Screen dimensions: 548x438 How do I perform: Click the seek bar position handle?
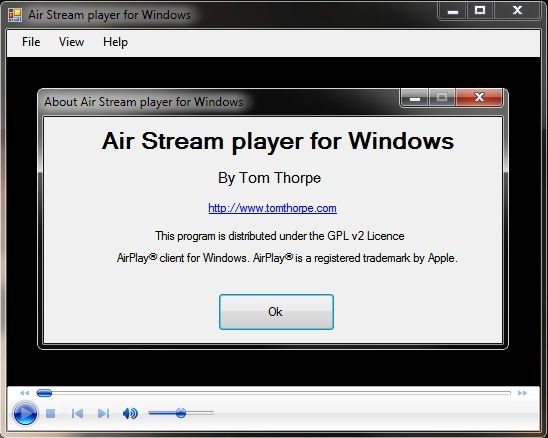(44, 393)
